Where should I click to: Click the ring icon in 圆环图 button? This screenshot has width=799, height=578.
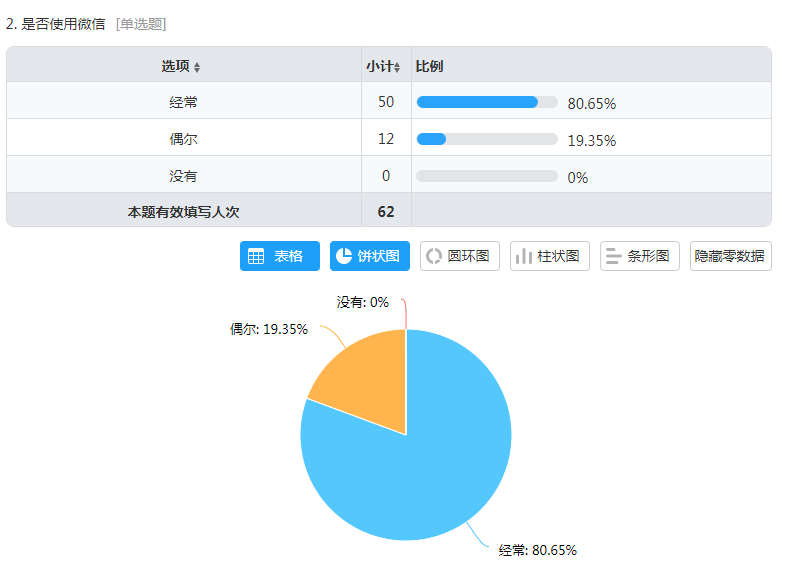click(434, 256)
